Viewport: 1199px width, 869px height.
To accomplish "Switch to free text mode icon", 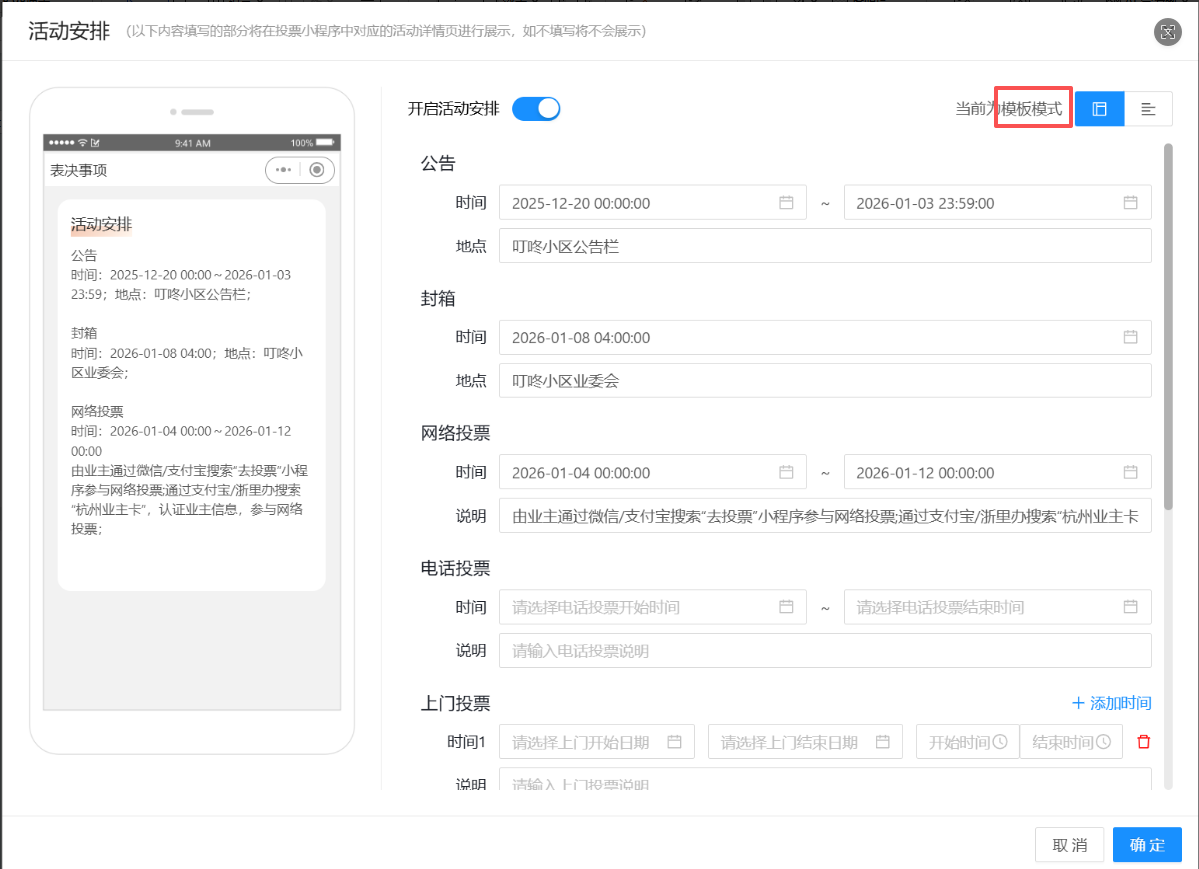I will pyautogui.click(x=1148, y=109).
